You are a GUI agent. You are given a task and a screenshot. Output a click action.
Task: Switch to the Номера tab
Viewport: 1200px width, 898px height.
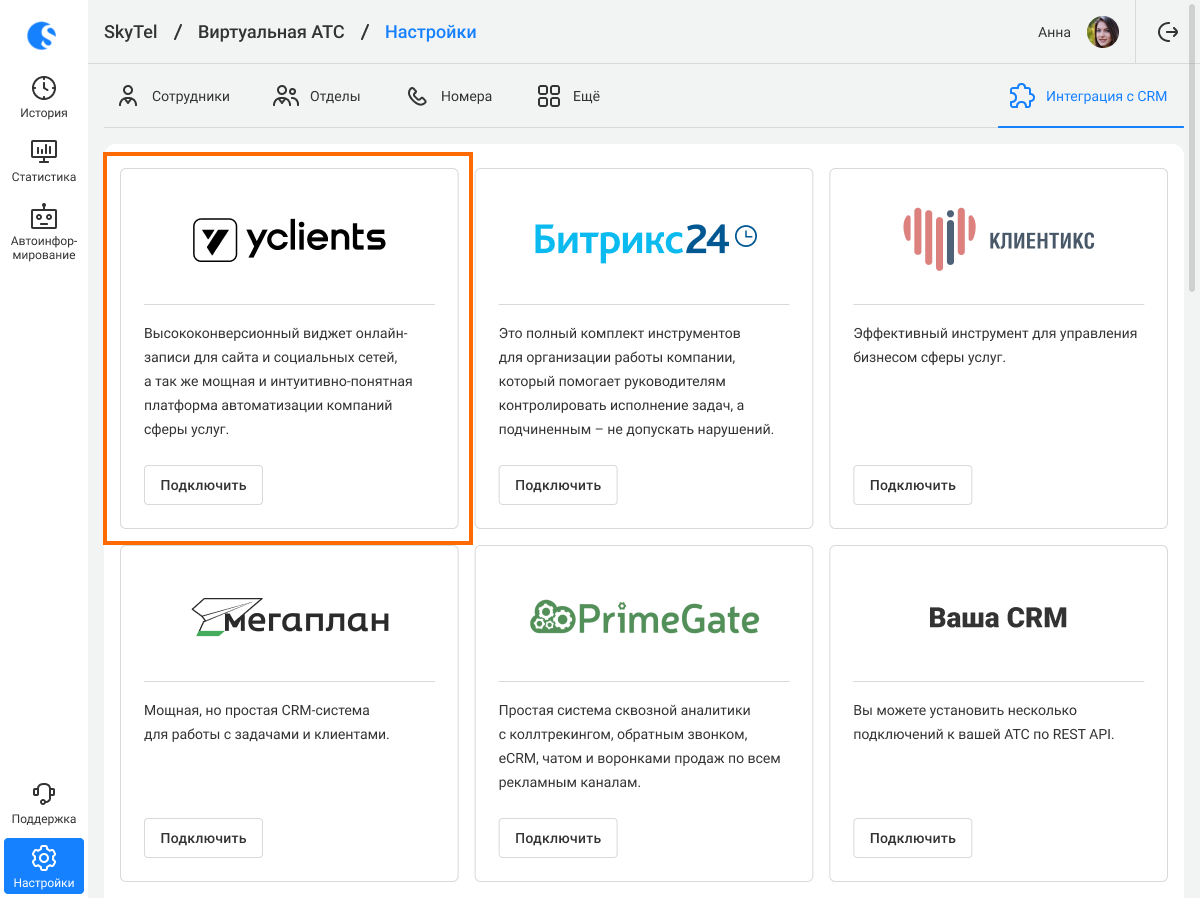(x=450, y=96)
